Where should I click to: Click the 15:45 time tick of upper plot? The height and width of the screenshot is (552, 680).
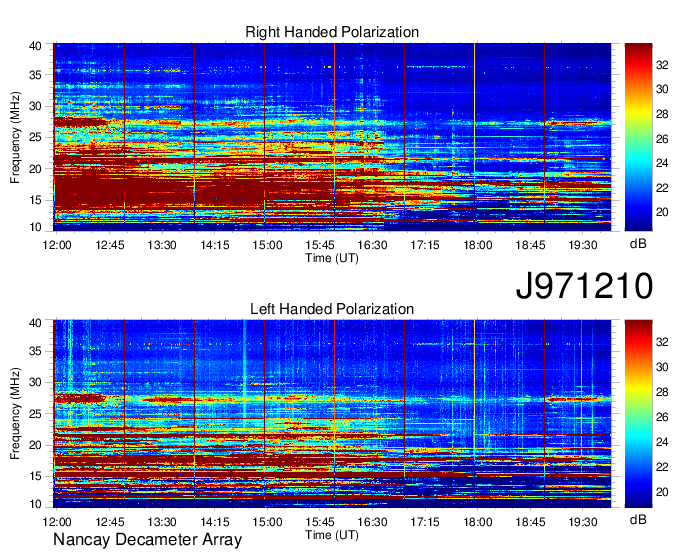pyautogui.click(x=320, y=245)
